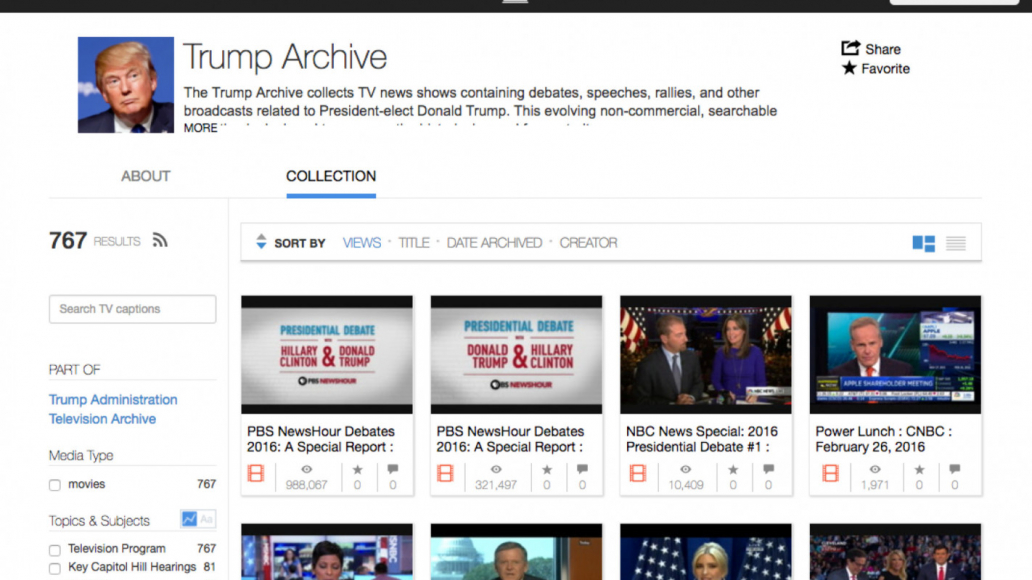Open Apple Shareholder Meeting CNBC thumbnail
Viewport: 1032px width, 580px height.
click(x=895, y=355)
